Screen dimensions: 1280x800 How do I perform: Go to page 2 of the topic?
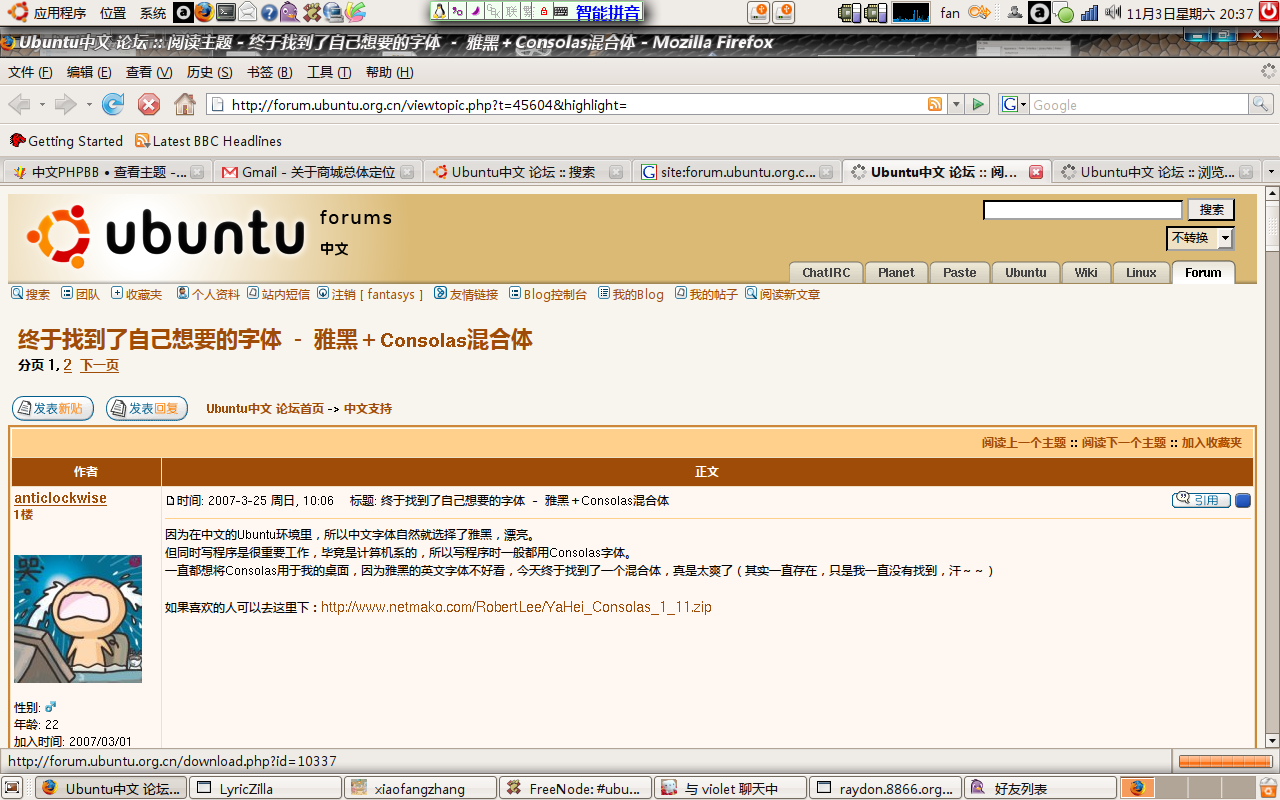(x=68, y=365)
